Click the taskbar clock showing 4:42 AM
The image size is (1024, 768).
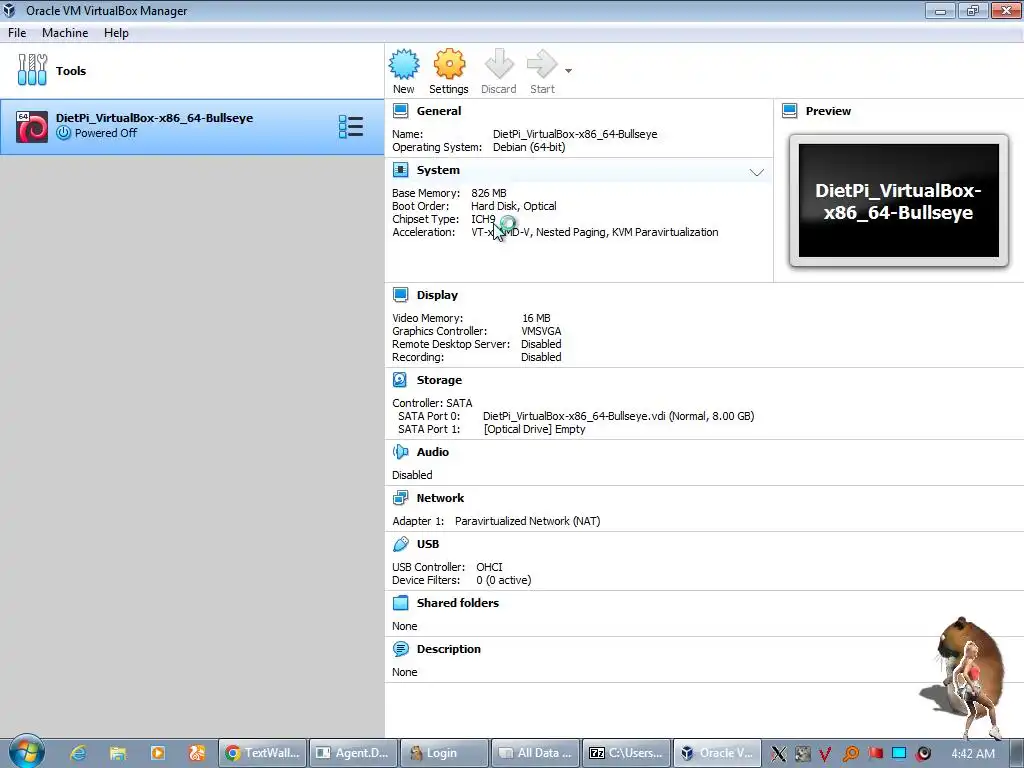coord(973,754)
